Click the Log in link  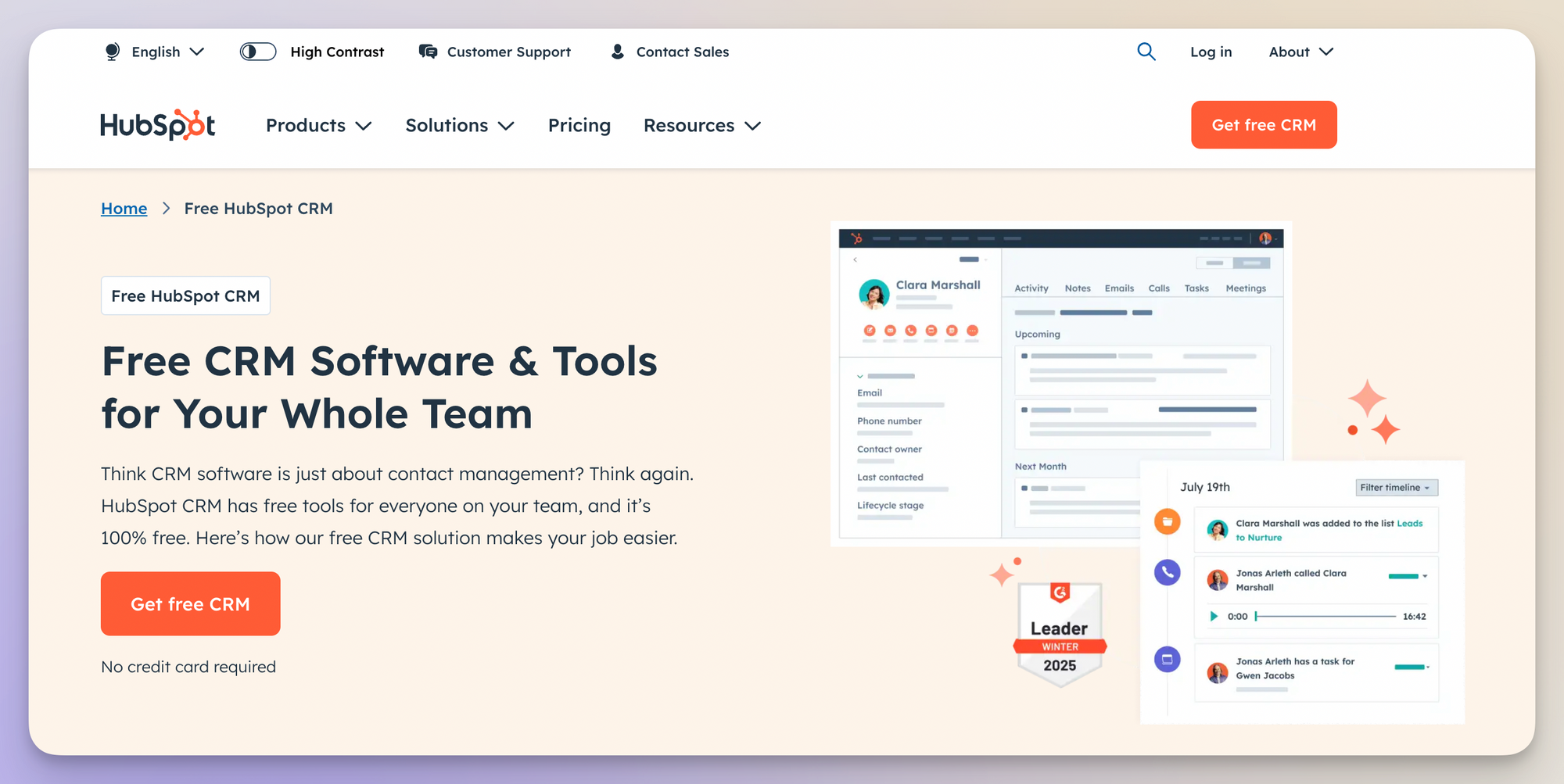tap(1211, 52)
